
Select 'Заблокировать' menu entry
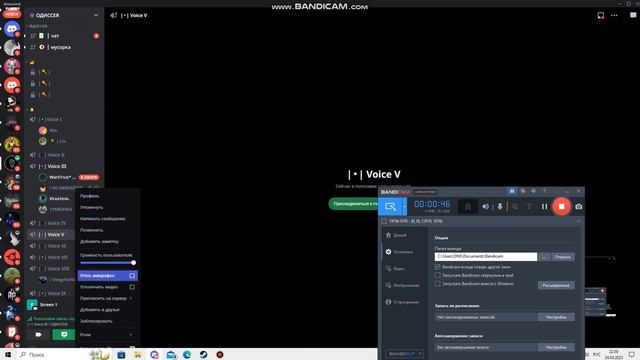tap(107, 321)
